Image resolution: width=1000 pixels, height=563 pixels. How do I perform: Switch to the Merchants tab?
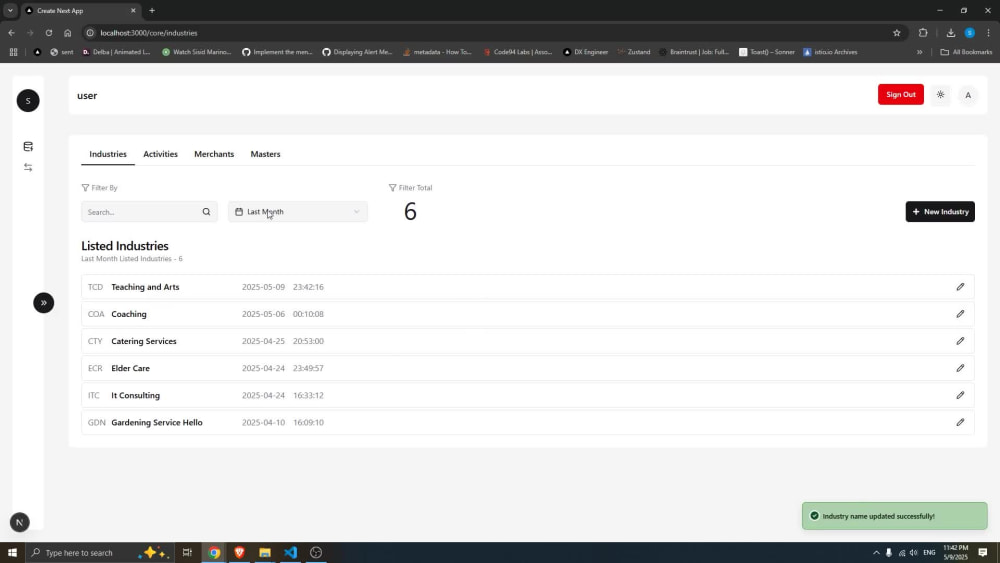pyautogui.click(x=214, y=154)
